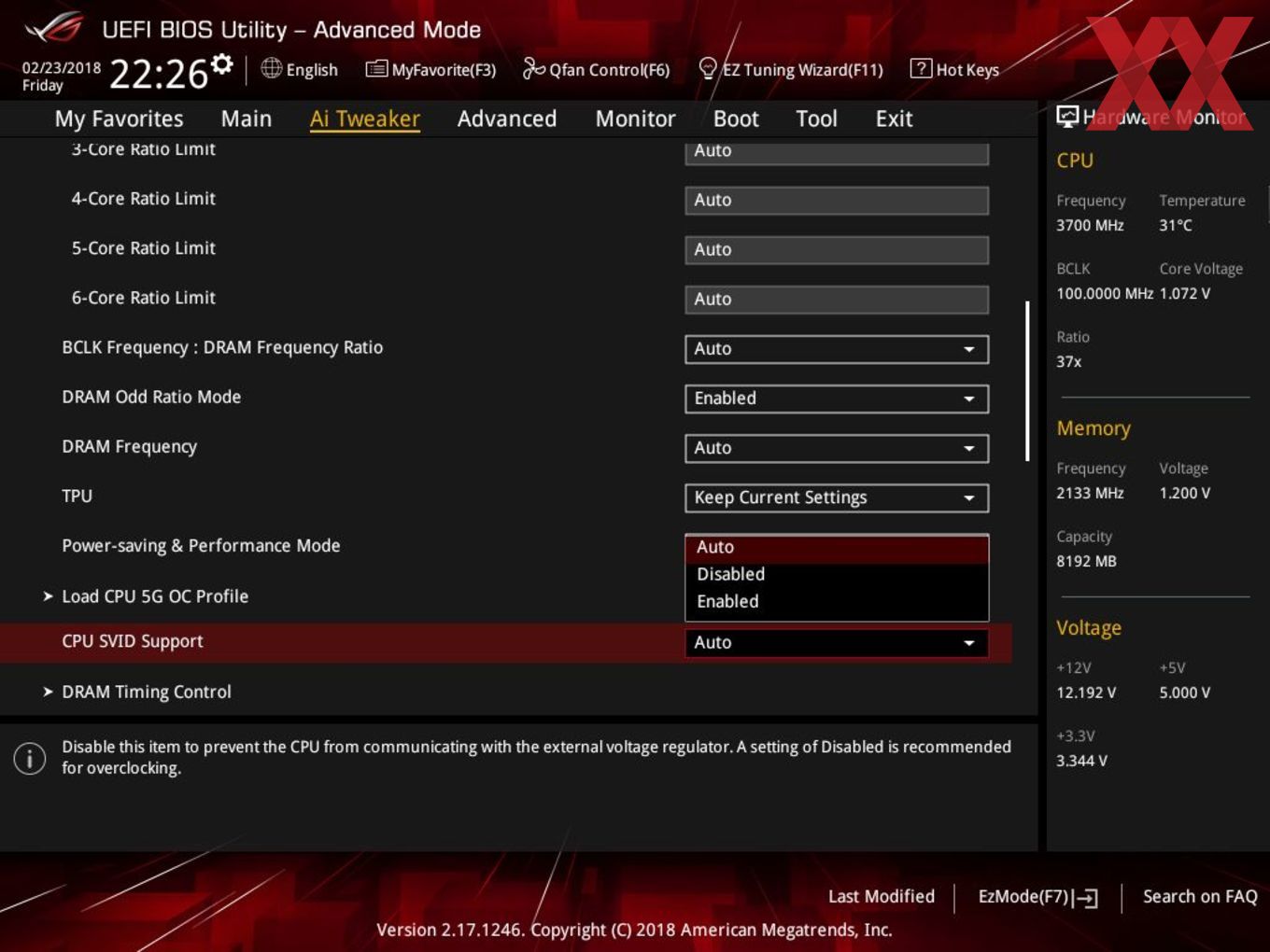Open the TPU Keep Current Settings dropdown

pyautogui.click(x=837, y=497)
